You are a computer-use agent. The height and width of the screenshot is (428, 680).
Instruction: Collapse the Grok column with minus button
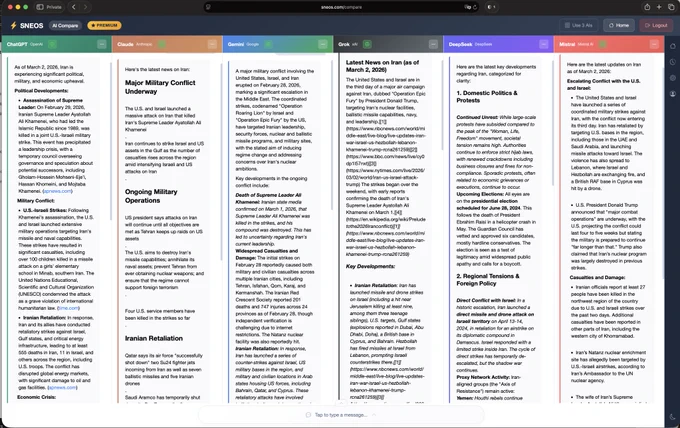point(433,44)
